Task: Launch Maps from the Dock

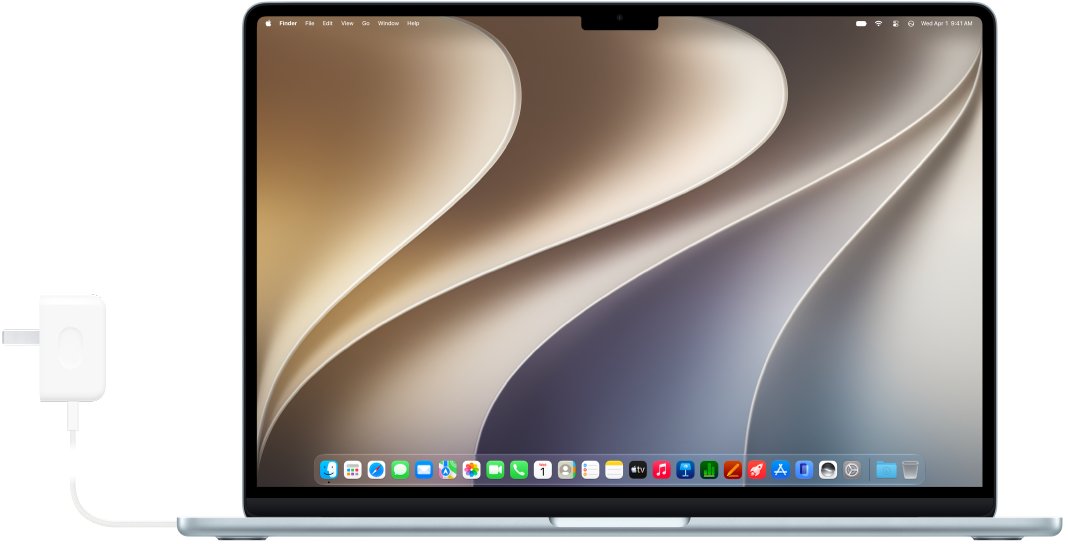Action: (447, 470)
